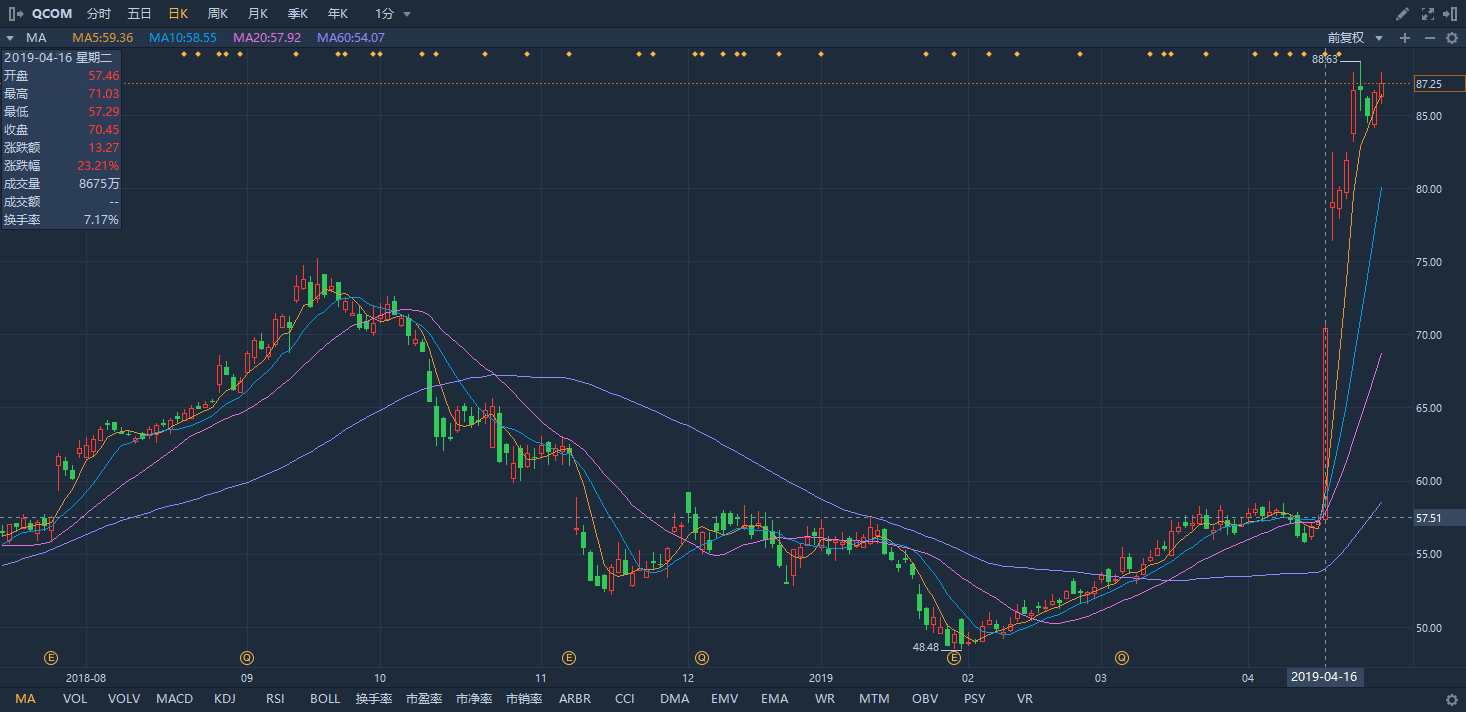Toggle the BOLL indicator

(325, 699)
